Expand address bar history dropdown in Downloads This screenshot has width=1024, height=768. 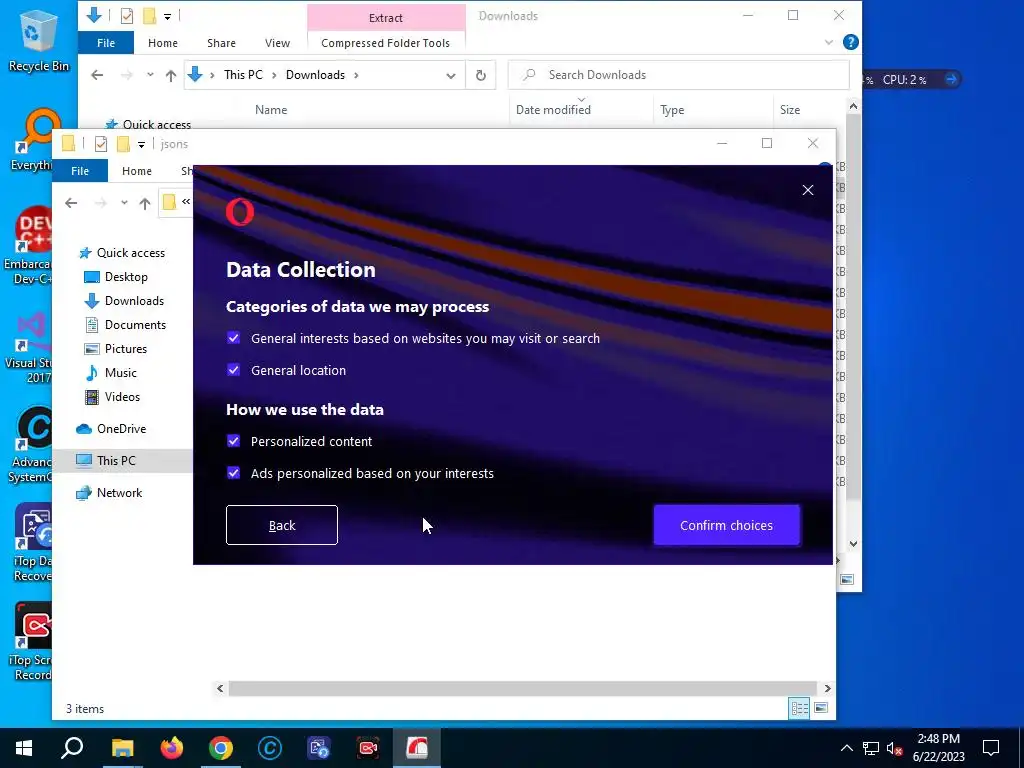(451, 75)
